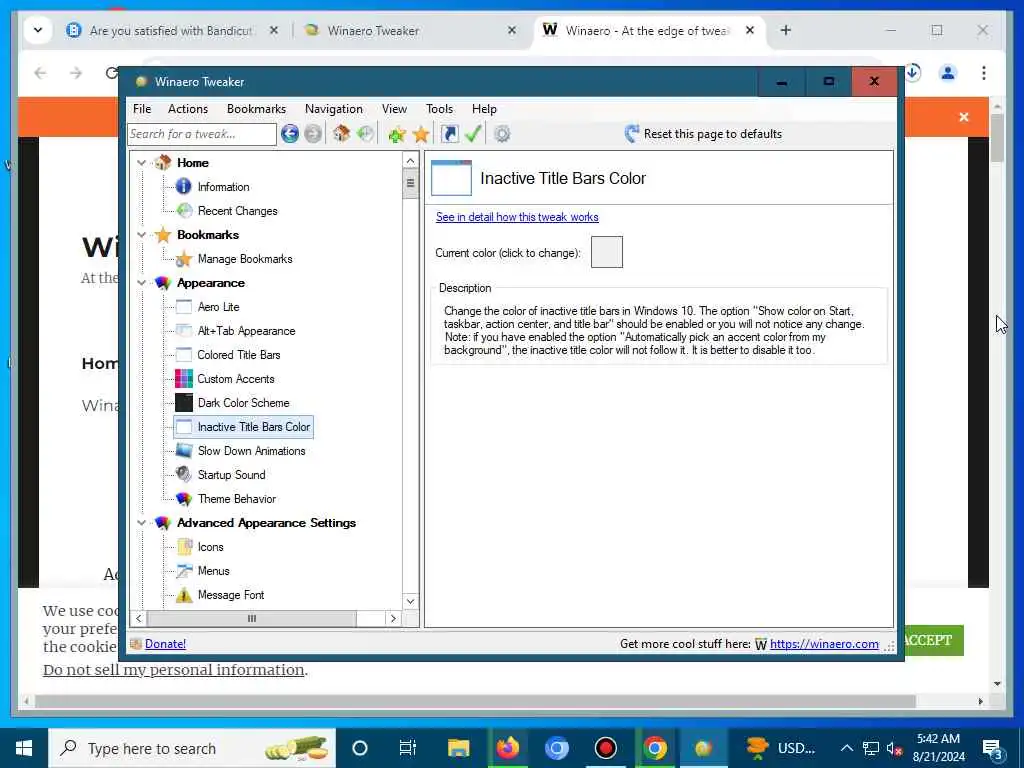Click the tree panel horizontal scrollbar thumb

point(251,618)
